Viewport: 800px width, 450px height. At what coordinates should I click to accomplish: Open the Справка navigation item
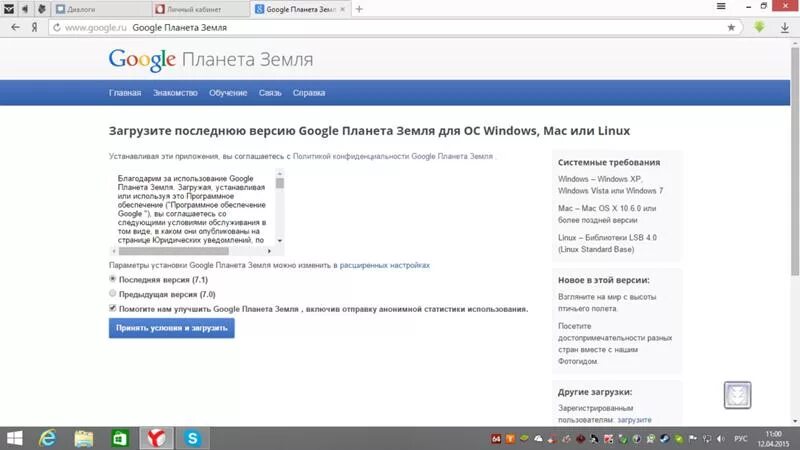tap(309, 93)
